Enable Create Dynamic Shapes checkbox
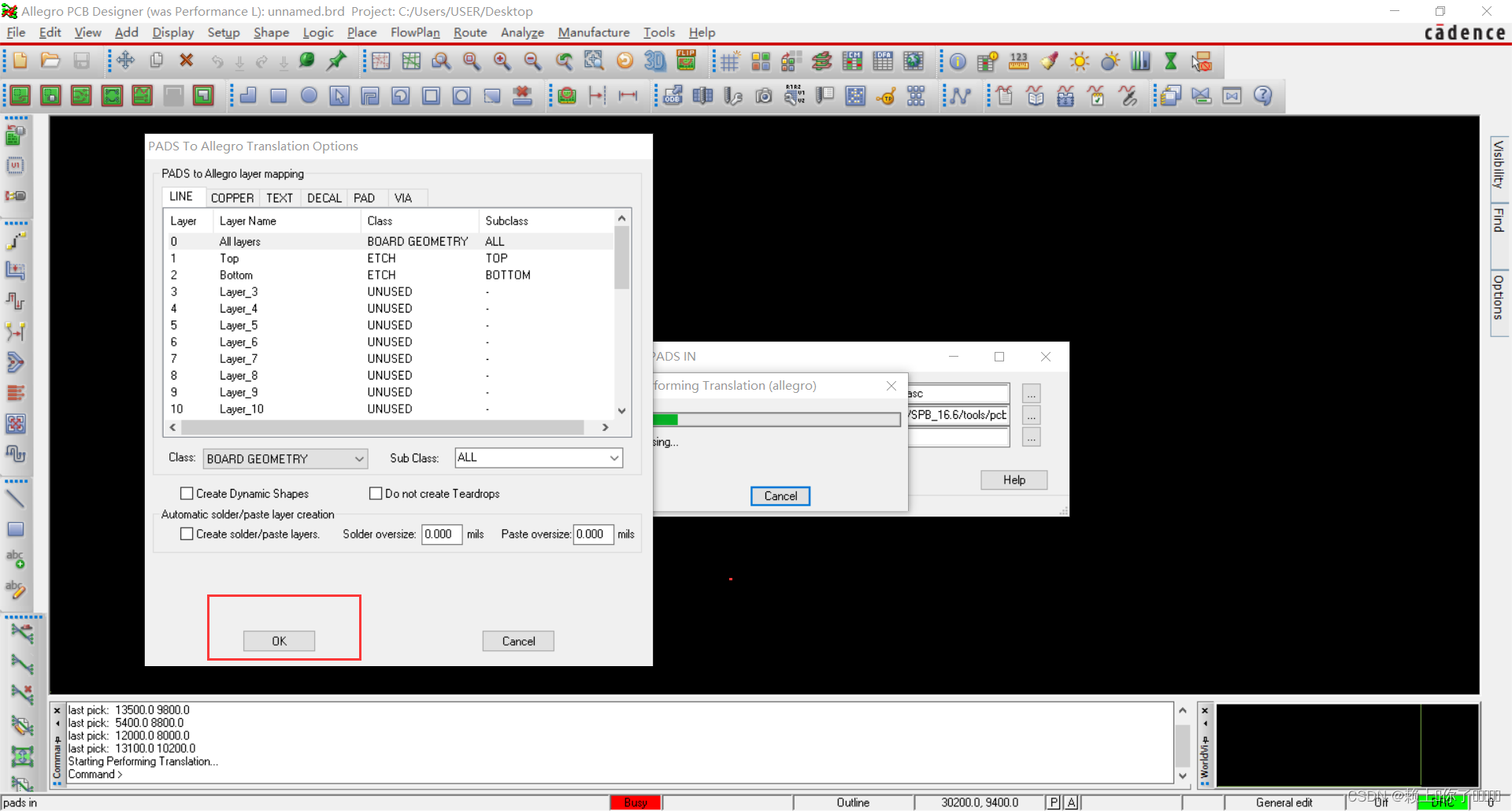Screen dimensions: 1512x811 point(187,494)
